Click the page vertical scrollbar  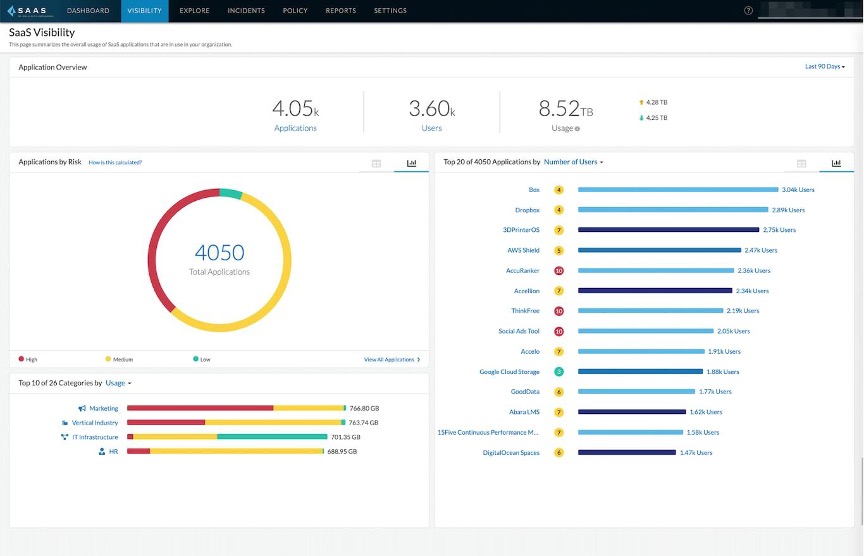(862, 490)
